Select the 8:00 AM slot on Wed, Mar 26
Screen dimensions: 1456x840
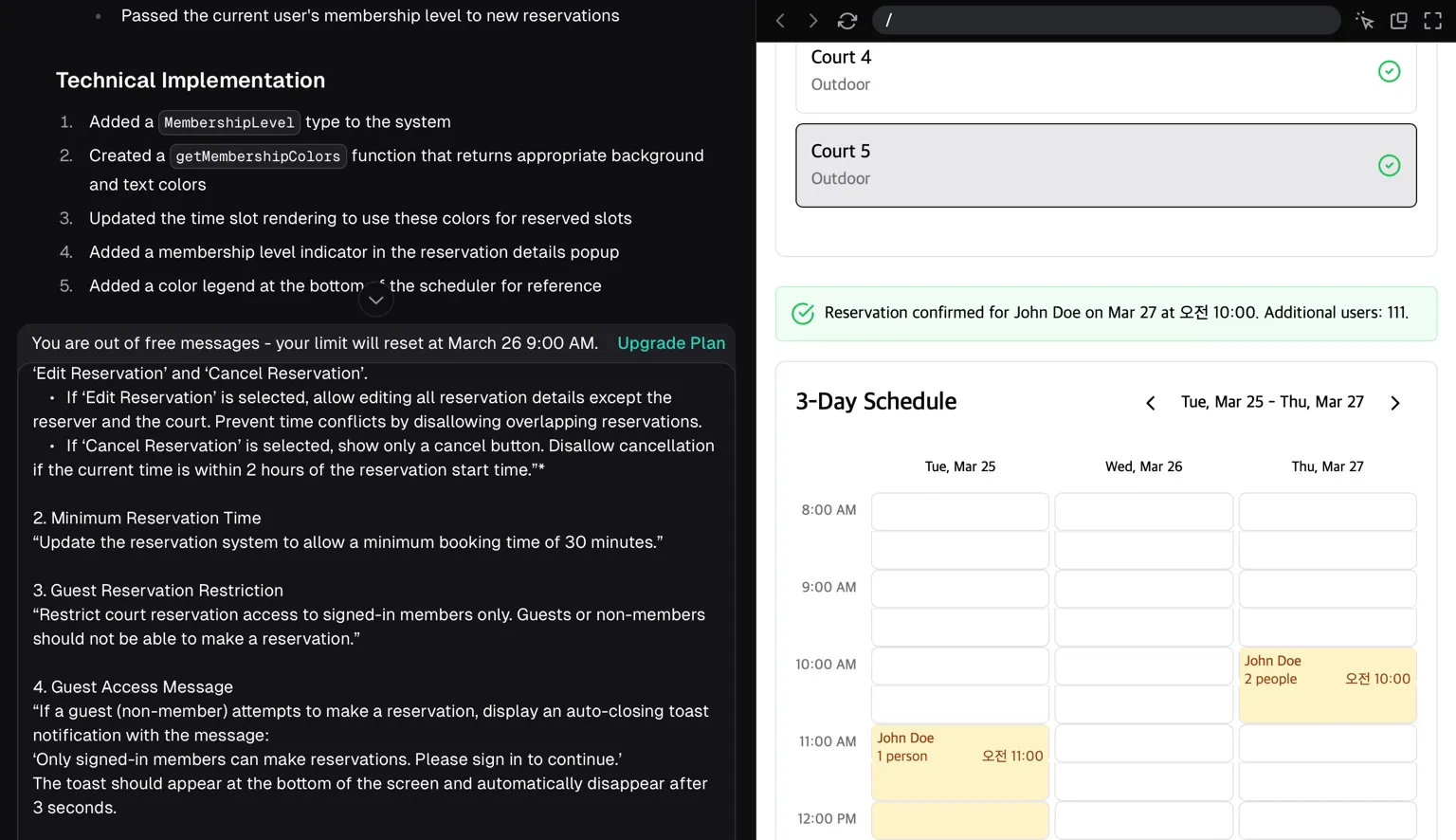point(1143,512)
